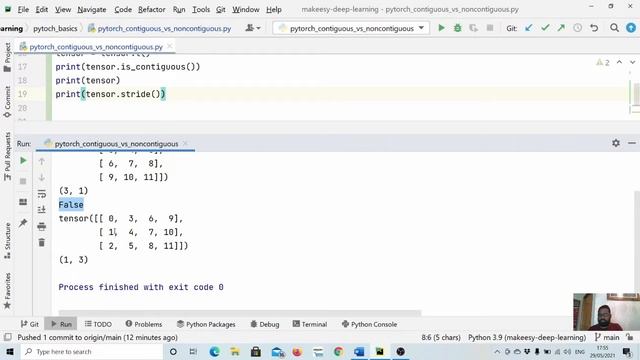Rollback changes with undo arrow icon

[x=594, y=28]
